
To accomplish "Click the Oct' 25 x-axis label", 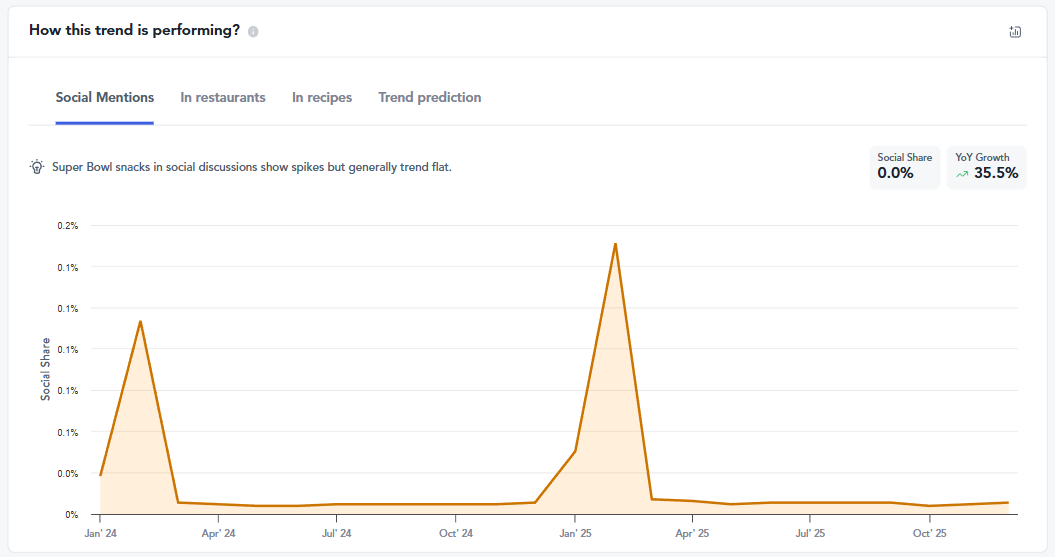I will [x=929, y=535].
